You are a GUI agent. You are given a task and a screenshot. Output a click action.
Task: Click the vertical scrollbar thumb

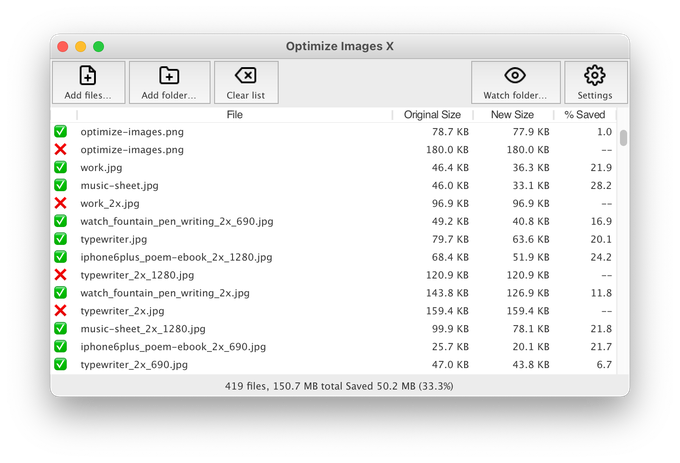pyautogui.click(x=623, y=138)
